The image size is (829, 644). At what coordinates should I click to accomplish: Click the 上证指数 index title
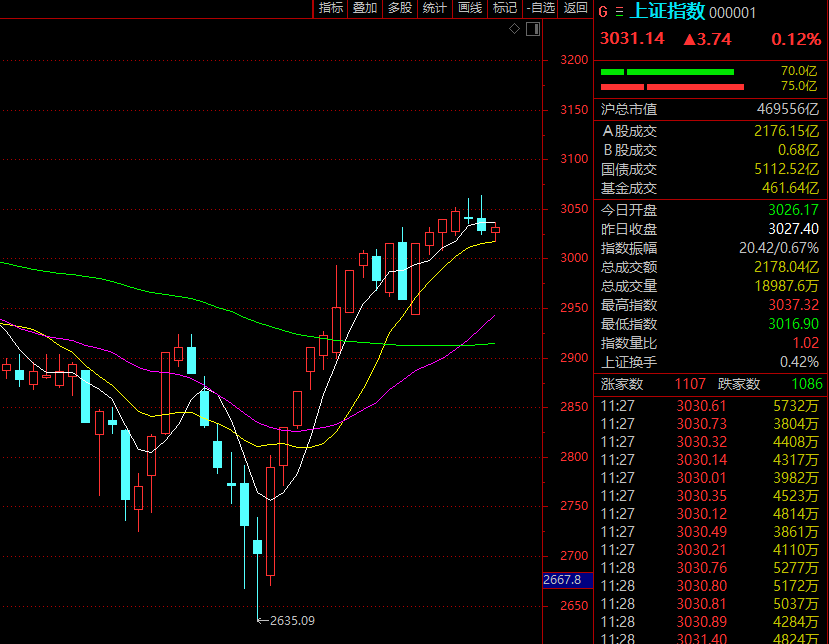pos(667,11)
